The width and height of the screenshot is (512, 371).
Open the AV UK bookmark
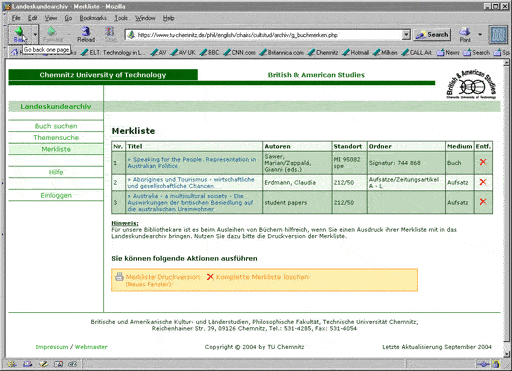tap(183, 52)
